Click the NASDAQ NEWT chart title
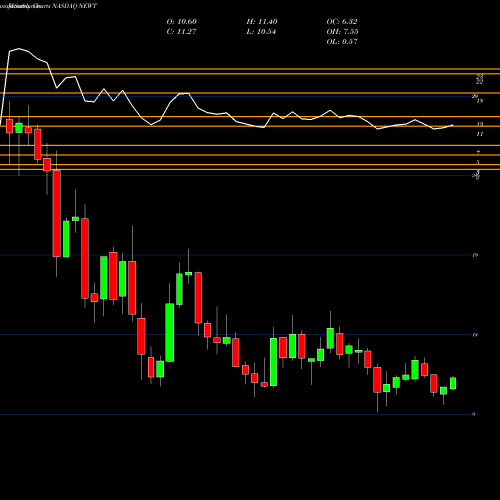This screenshot has height=500, width=500. point(75,6)
